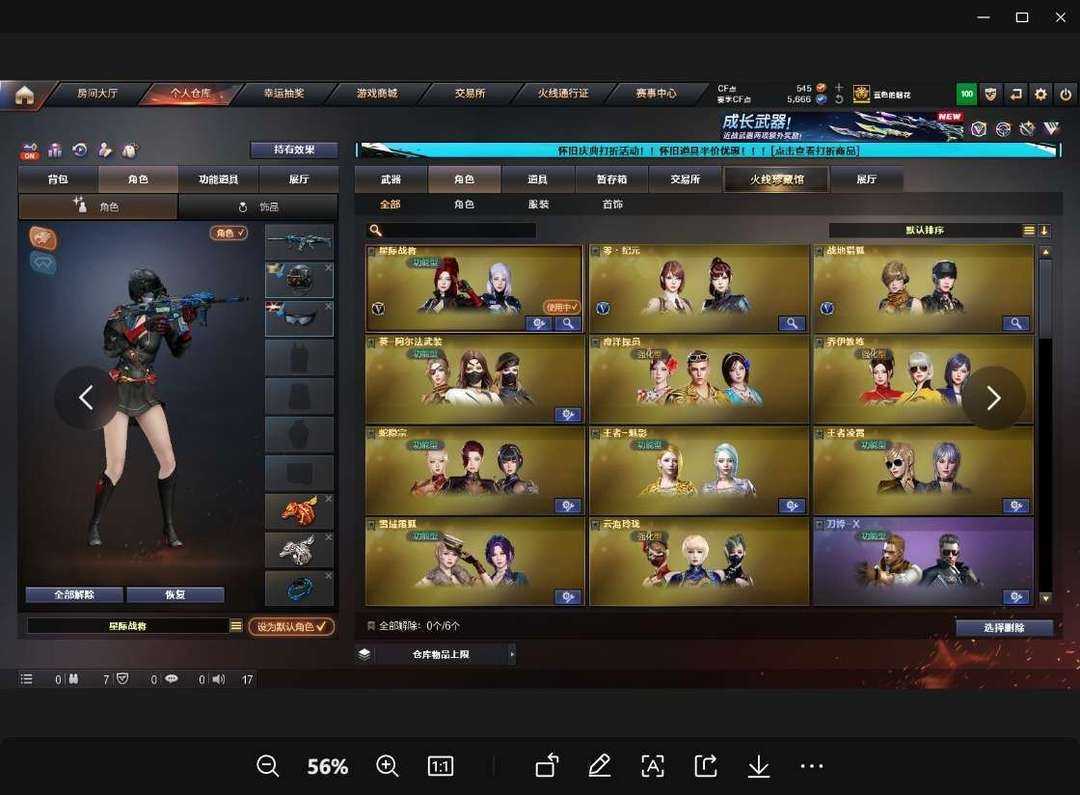The width and height of the screenshot is (1080, 795).
Task: Select the 武器 inventory tab
Action: (x=391, y=179)
